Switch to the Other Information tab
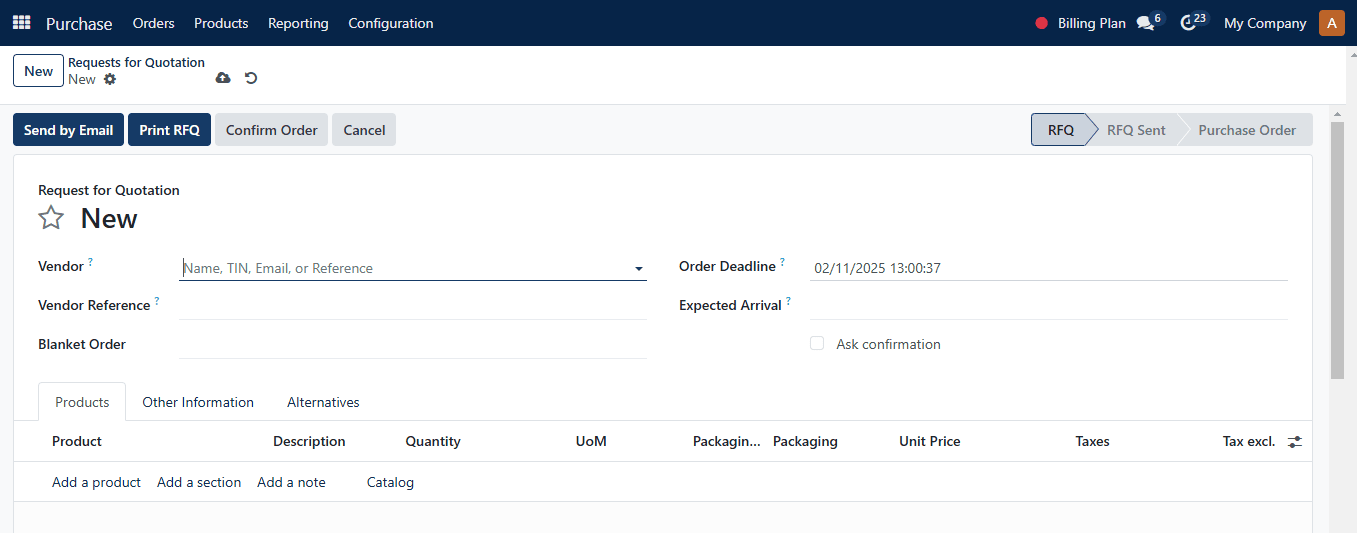Image resolution: width=1357 pixels, height=533 pixels. [x=198, y=402]
